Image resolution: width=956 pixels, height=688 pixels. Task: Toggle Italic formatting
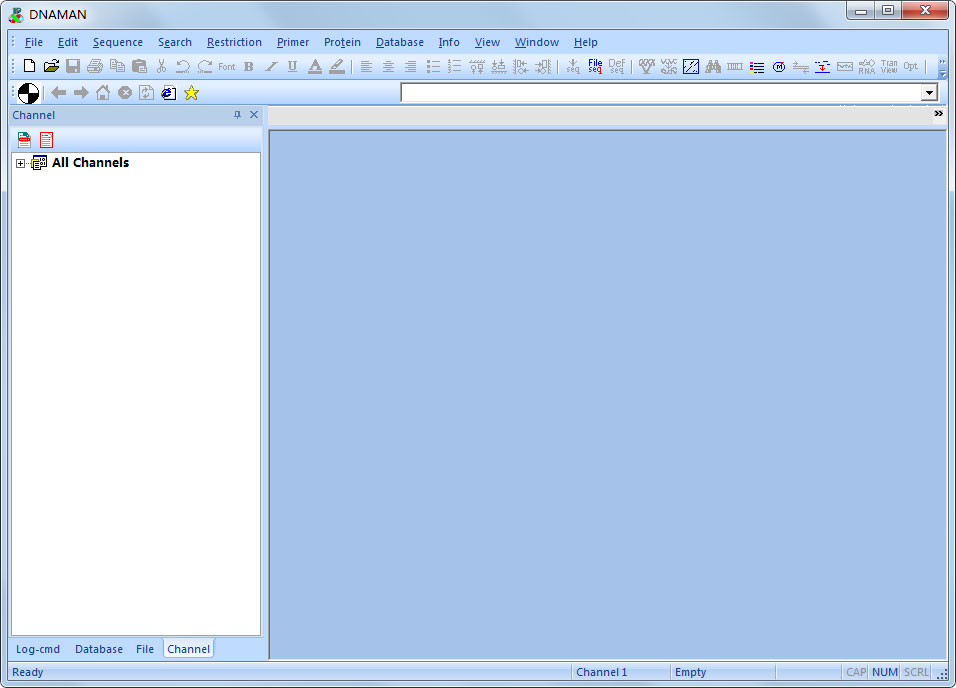[271, 66]
